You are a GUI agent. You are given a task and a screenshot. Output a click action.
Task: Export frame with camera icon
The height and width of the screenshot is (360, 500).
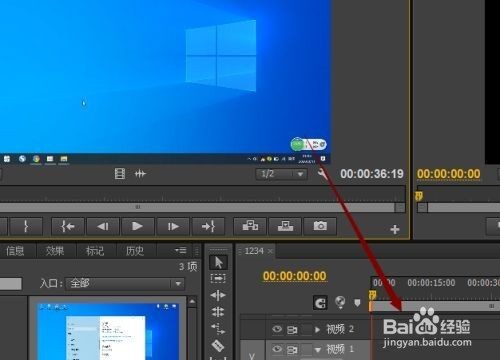point(320,227)
